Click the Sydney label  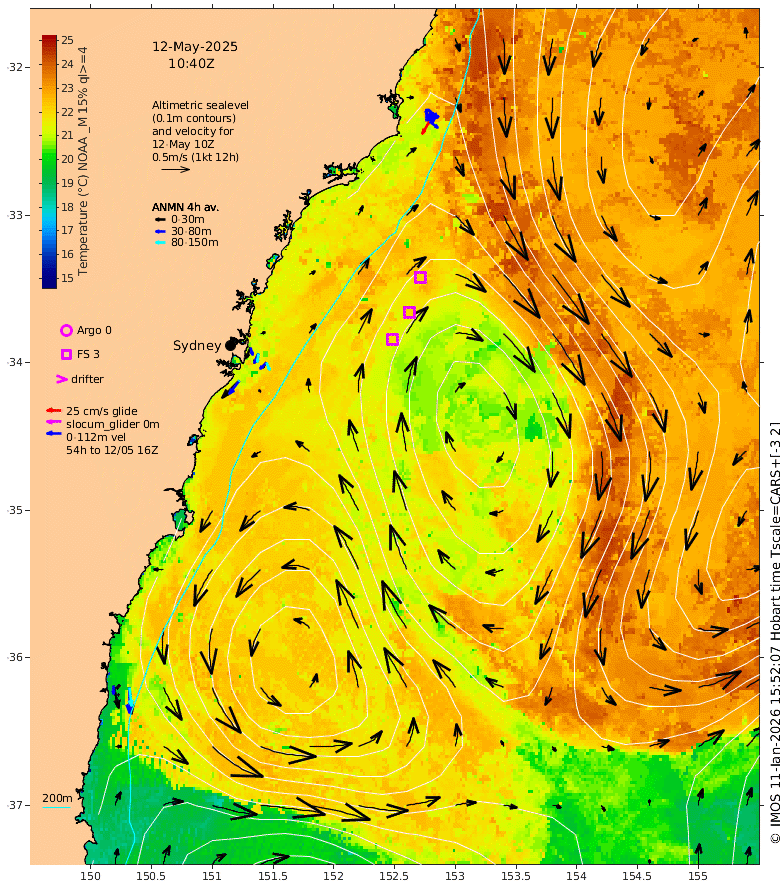point(197,345)
